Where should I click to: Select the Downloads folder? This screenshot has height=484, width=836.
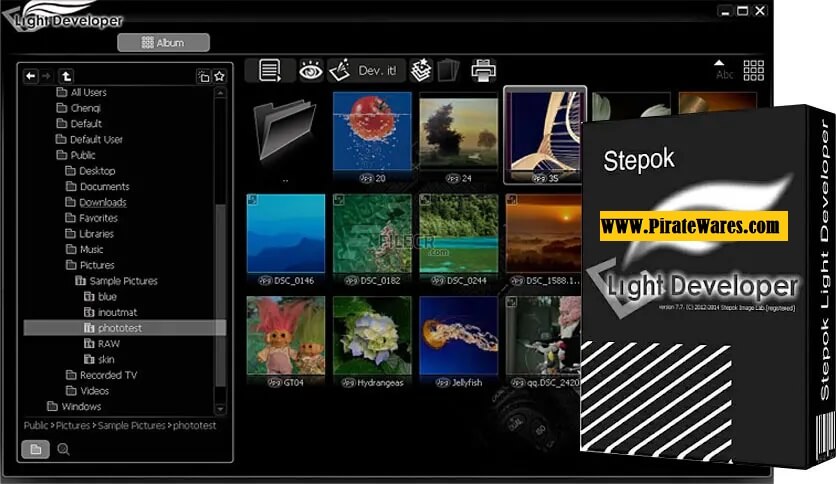coord(102,202)
